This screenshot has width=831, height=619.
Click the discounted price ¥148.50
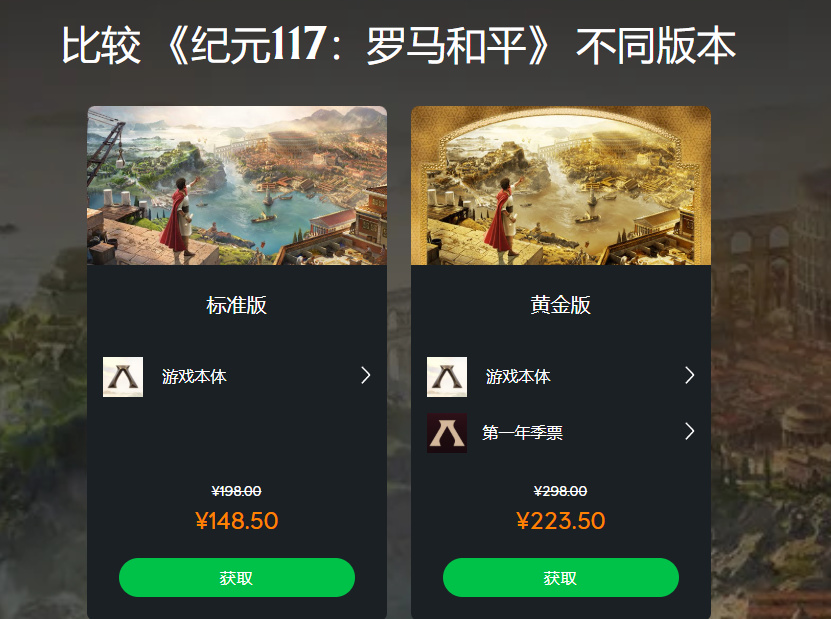coord(236,520)
